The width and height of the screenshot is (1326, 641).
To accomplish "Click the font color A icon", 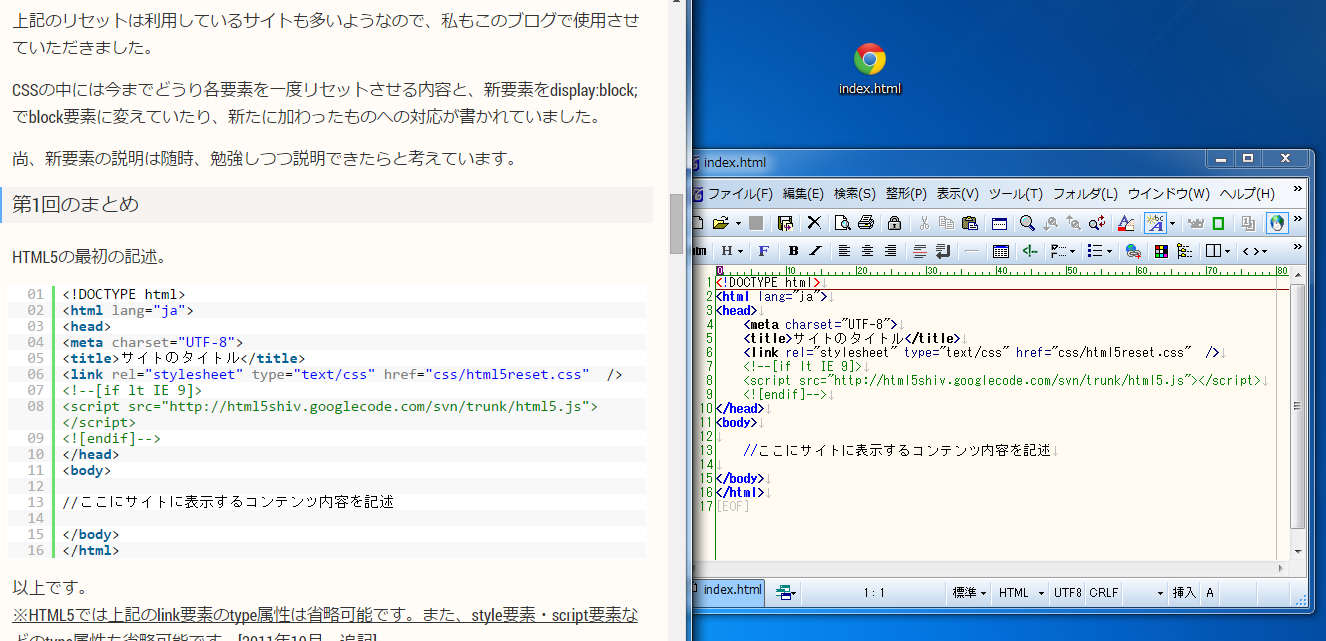I will click(x=1126, y=223).
